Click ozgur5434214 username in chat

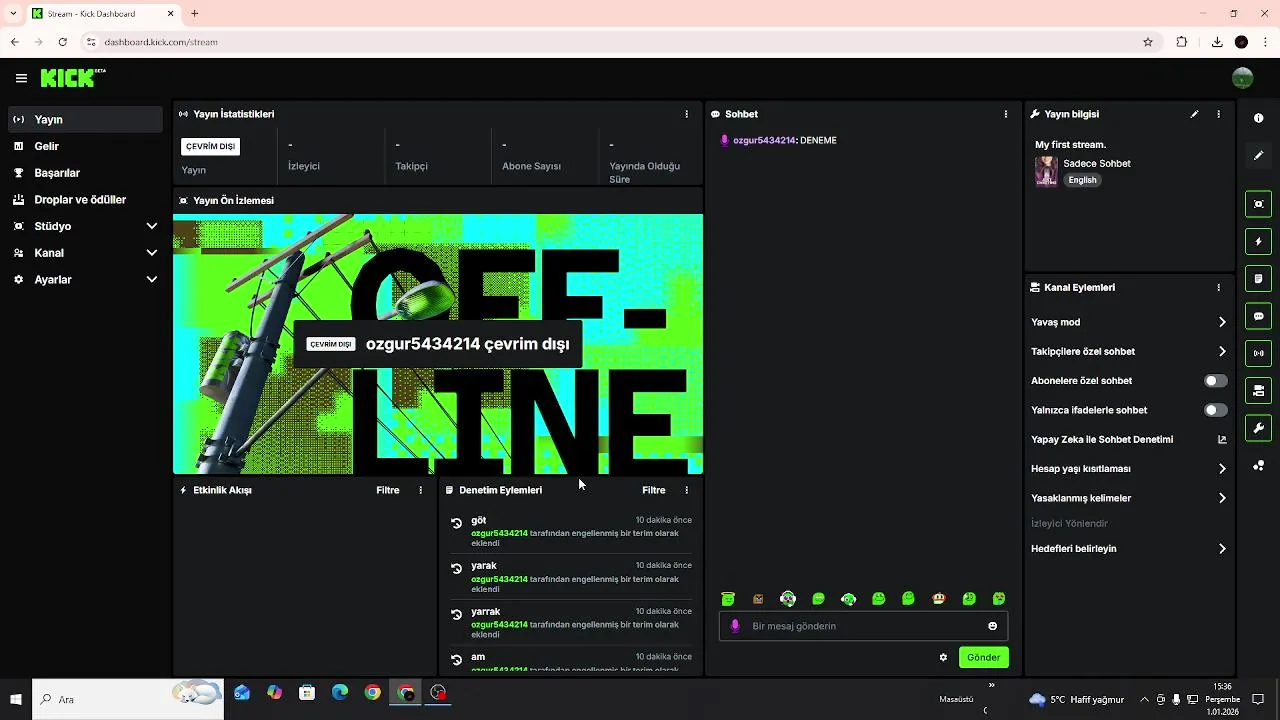coord(764,140)
